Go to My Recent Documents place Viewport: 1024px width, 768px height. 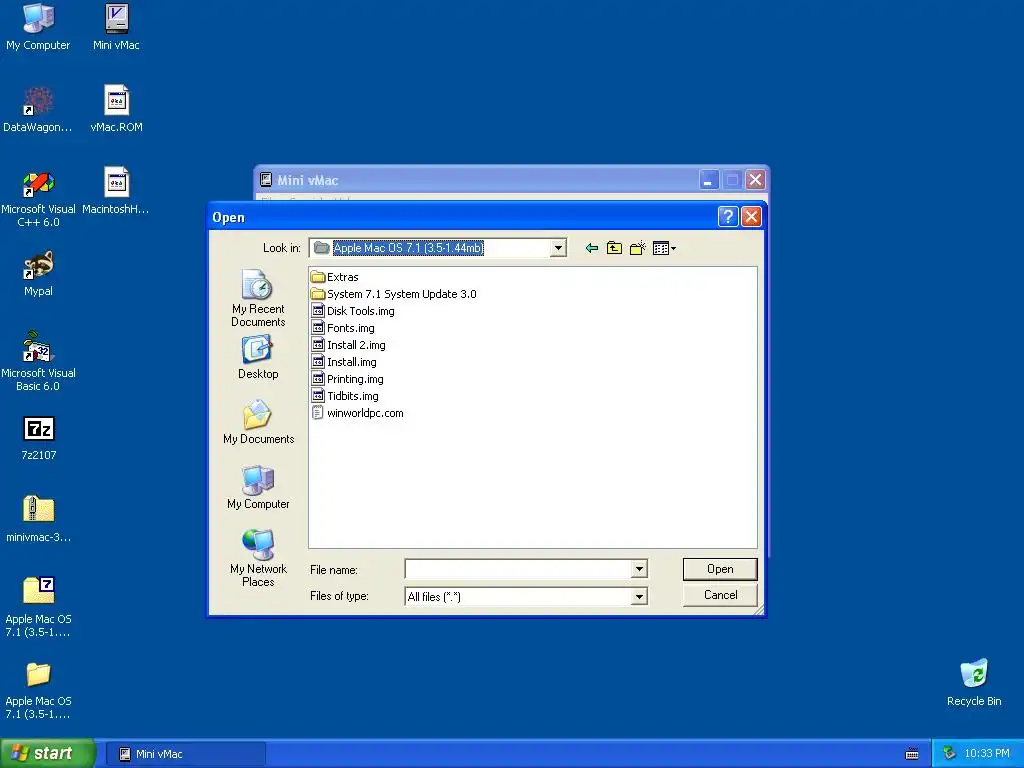[258, 298]
